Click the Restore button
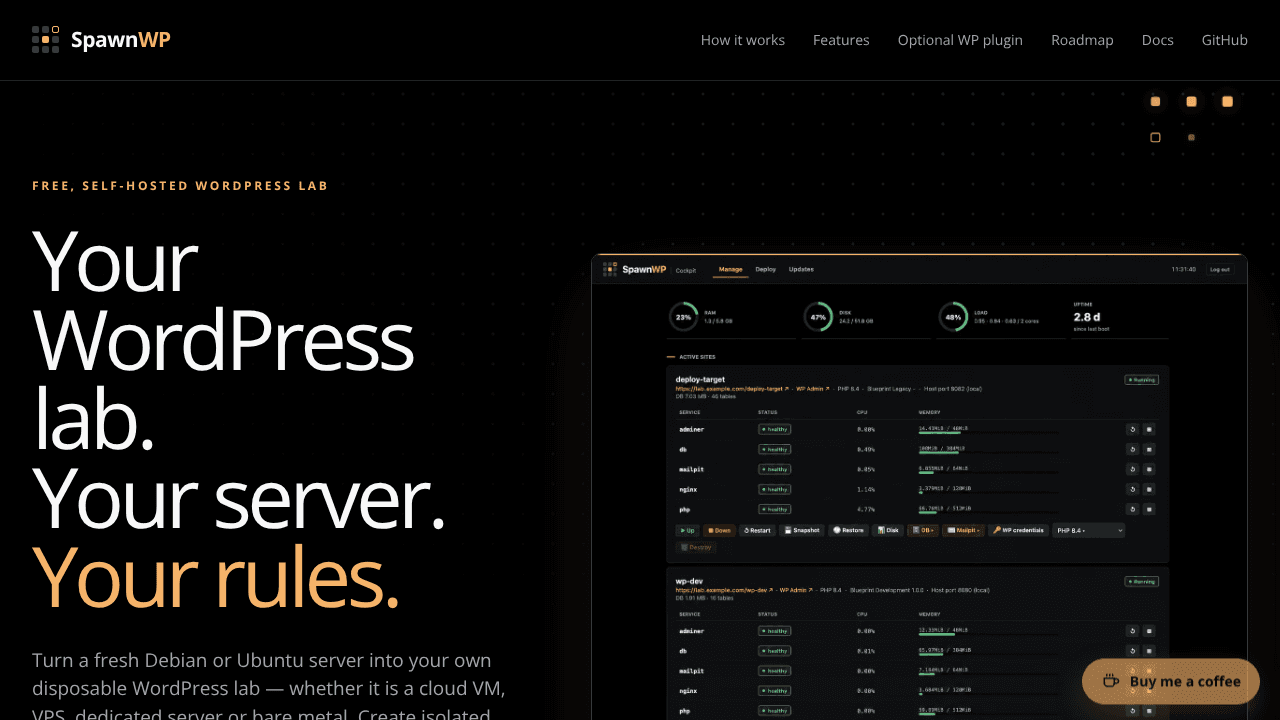Image resolution: width=1280 pixels, height=720 pixels. click(848, 530)
